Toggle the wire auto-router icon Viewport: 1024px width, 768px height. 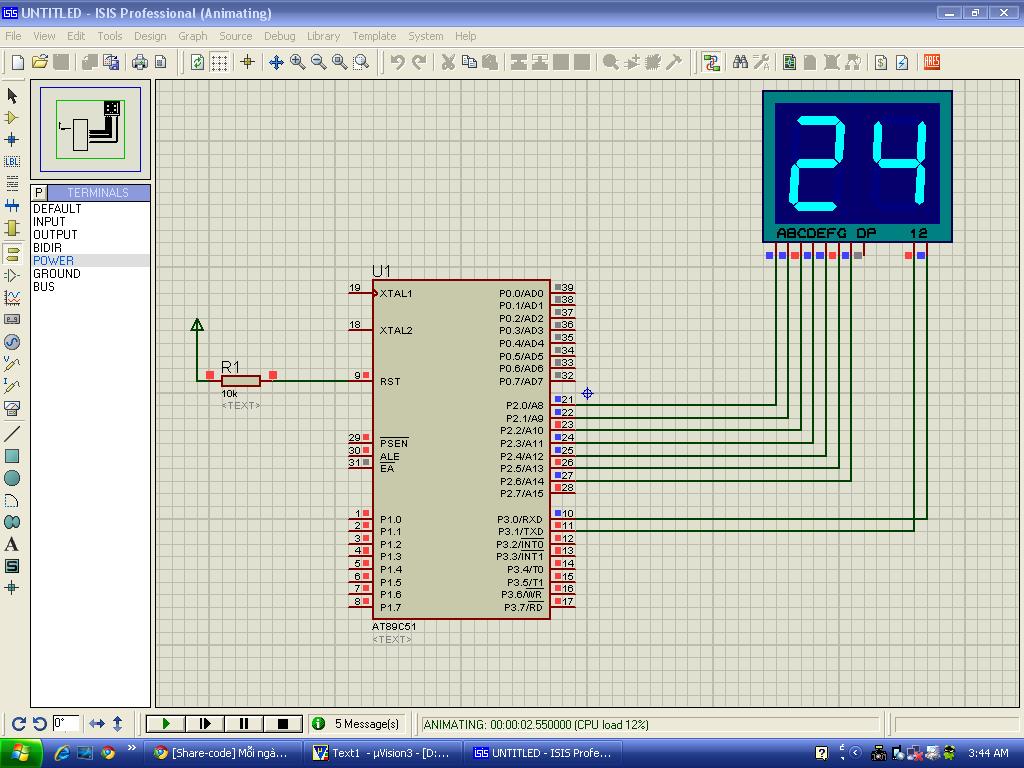coord(711,62)
